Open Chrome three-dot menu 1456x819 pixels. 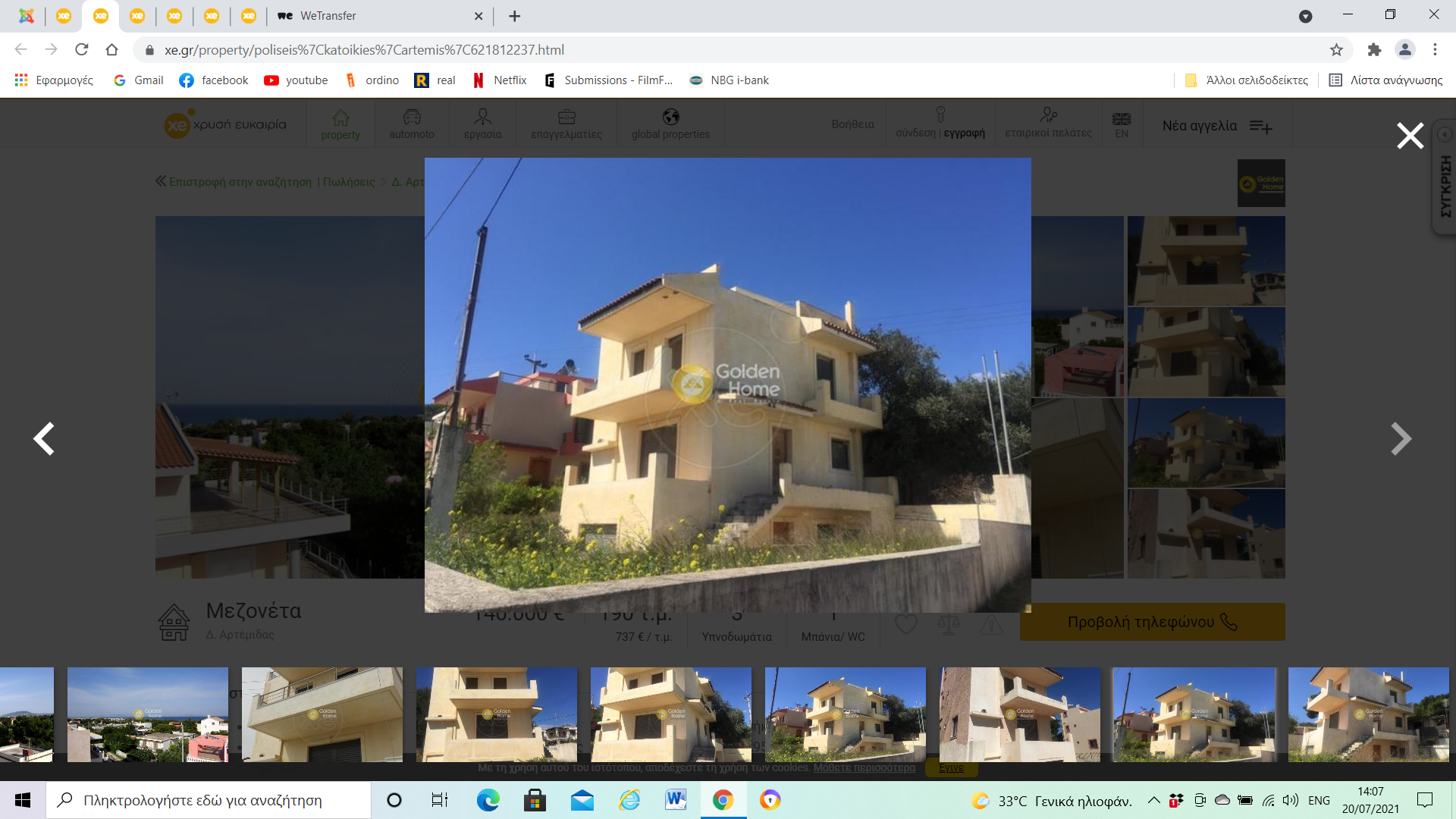(x=1435, y=50)
